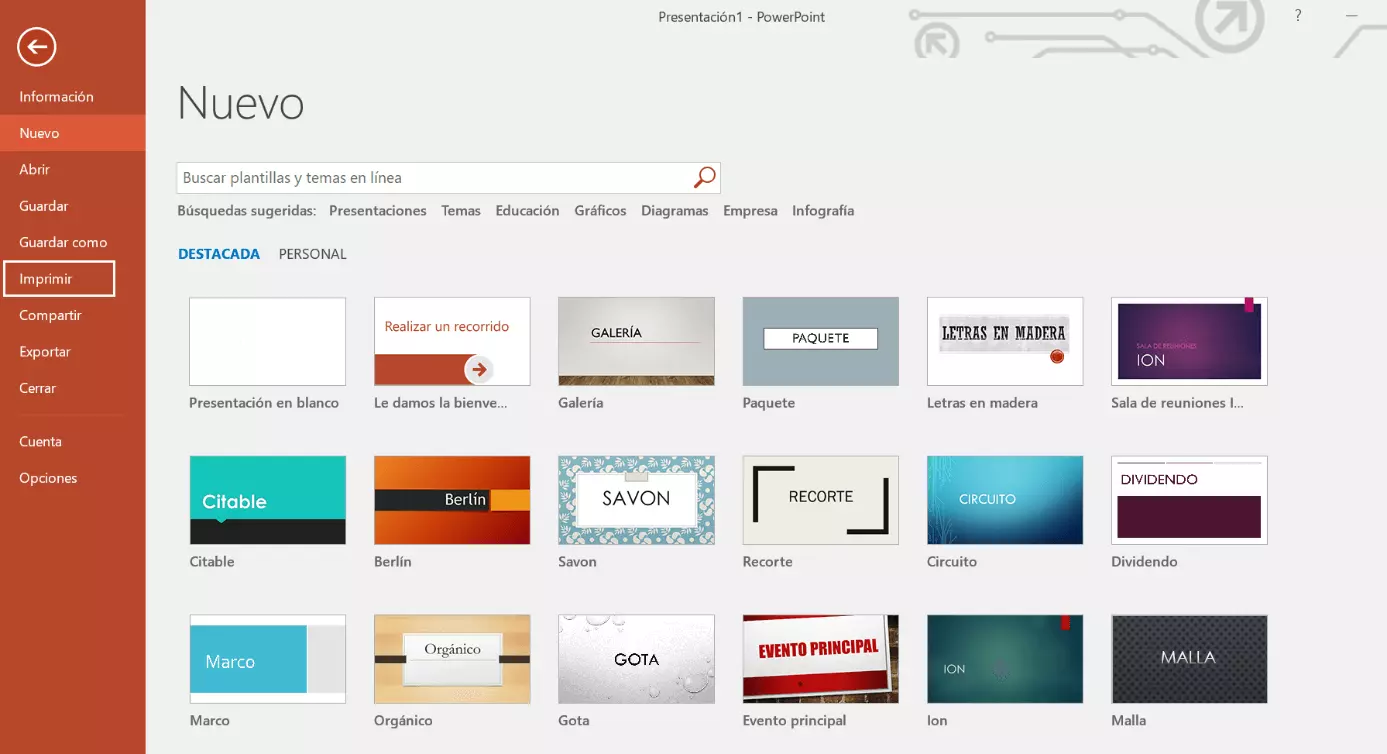Open the Compartir section
Image resolution: width=1387 pixels, height=754 pixels.
[x=72, y=315]
